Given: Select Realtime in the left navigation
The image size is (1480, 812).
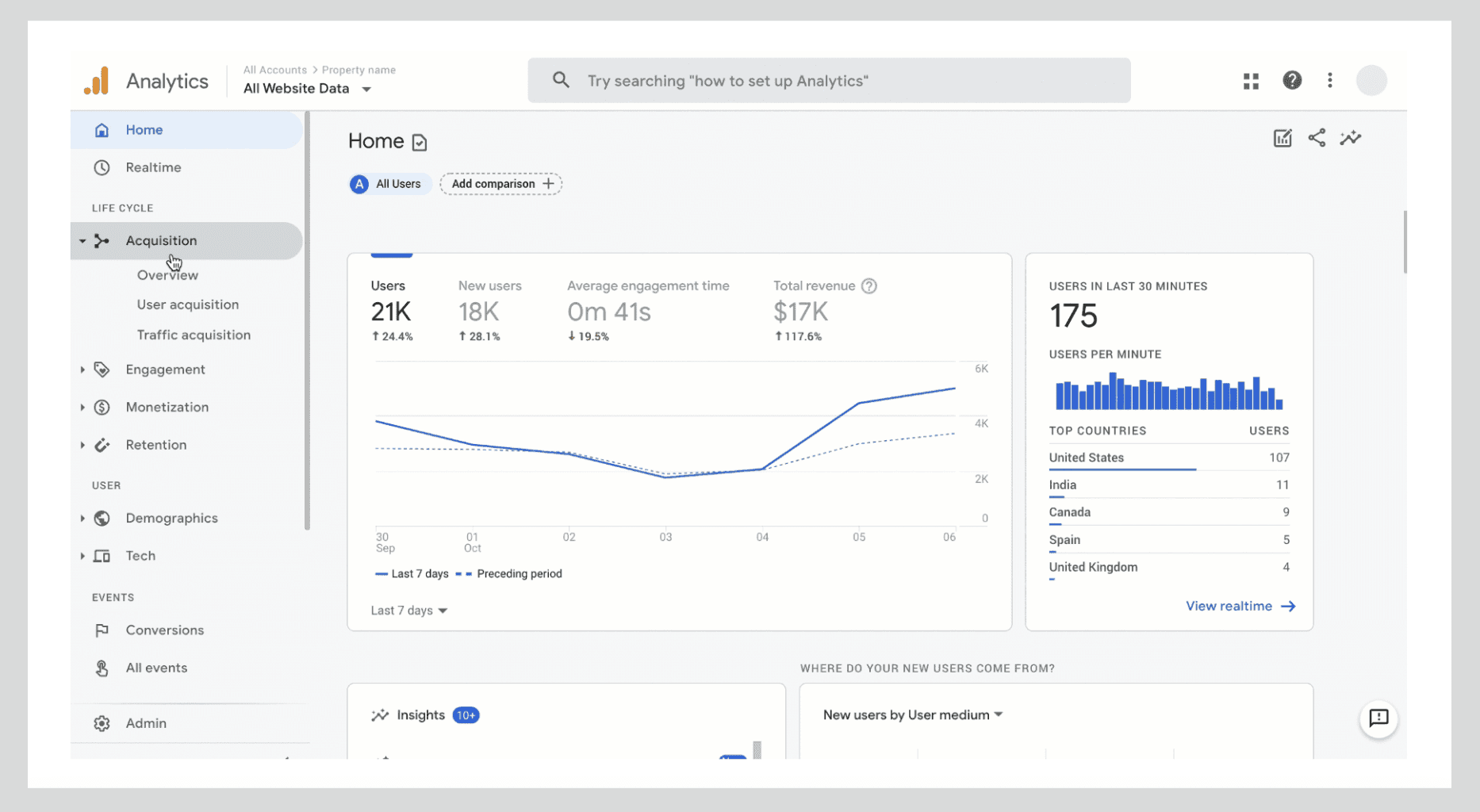Looking at the screenshot, I should (x=153, y=168).
